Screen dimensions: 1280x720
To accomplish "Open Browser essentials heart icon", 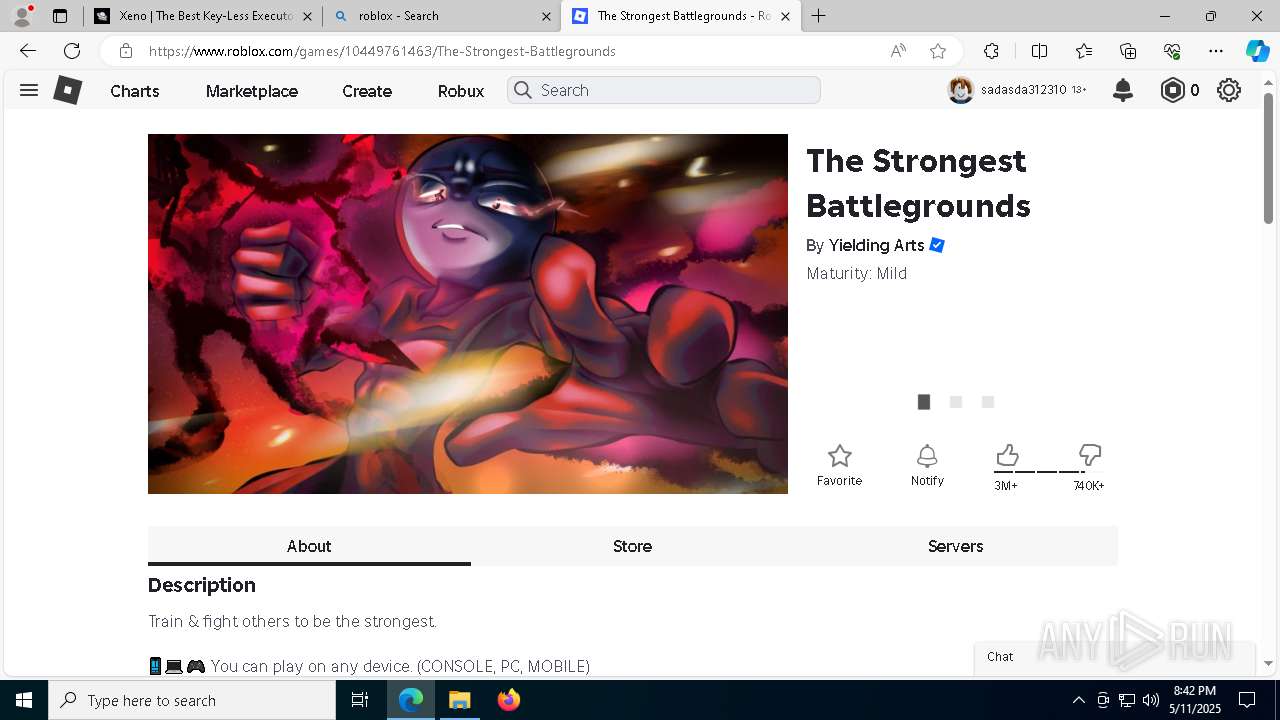I will coord(1172,51).
